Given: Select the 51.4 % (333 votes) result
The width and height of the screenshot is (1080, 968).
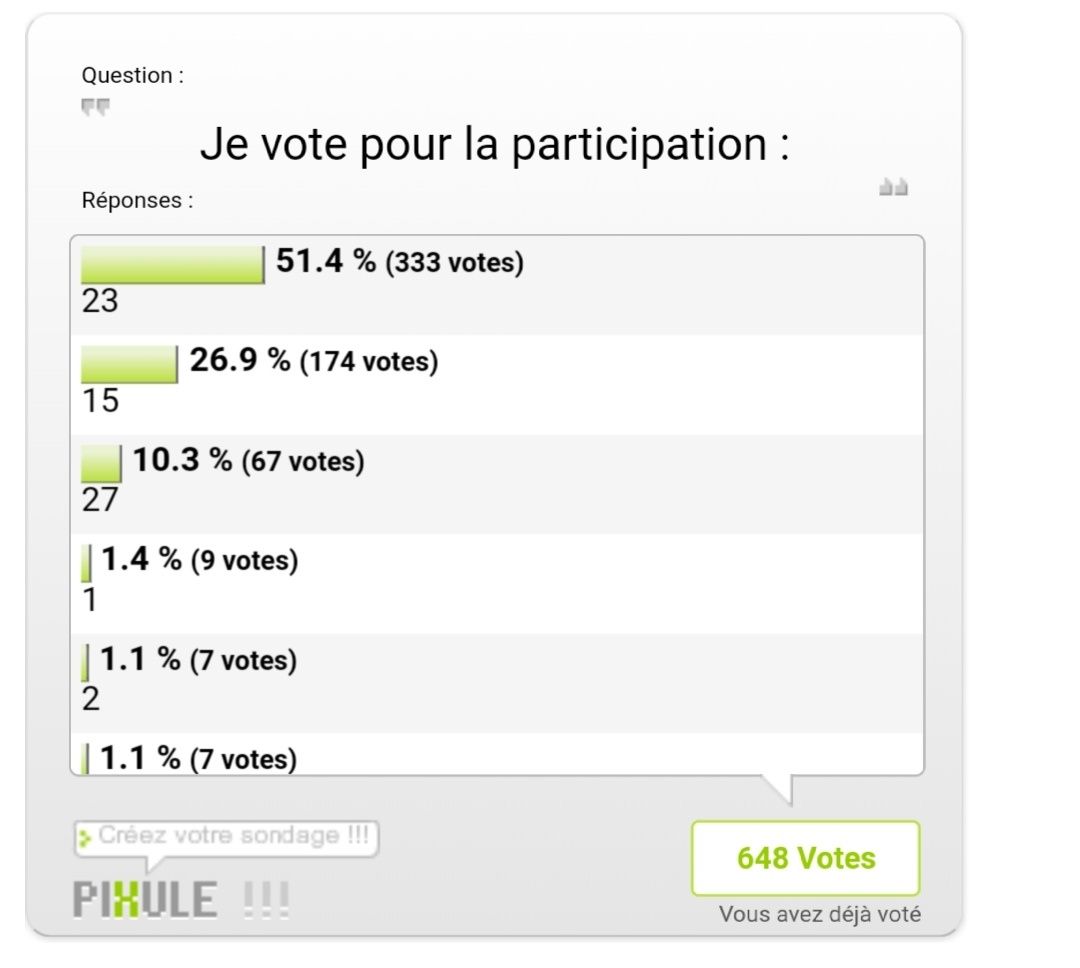Looking at the screenshot, I should pos(399,262).
